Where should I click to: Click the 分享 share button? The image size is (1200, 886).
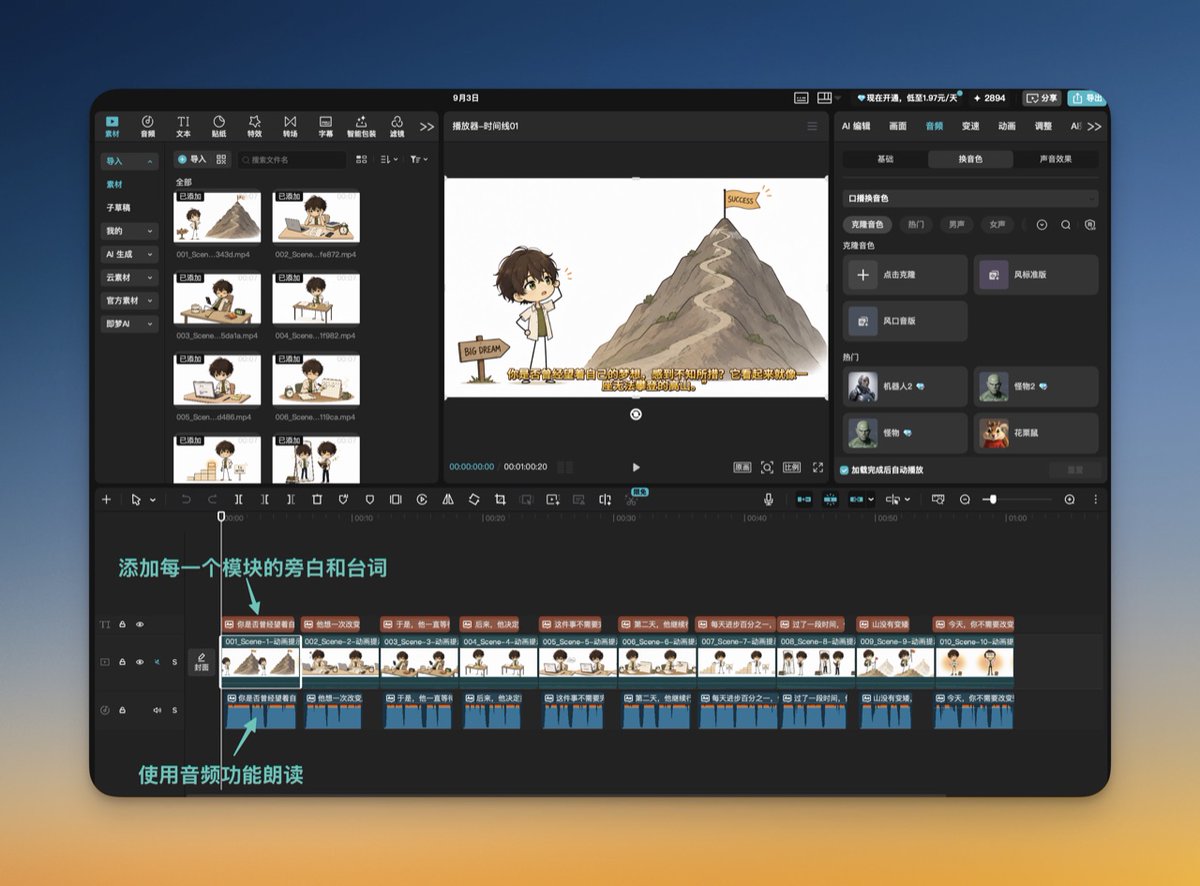click(x=1041, y=98)
